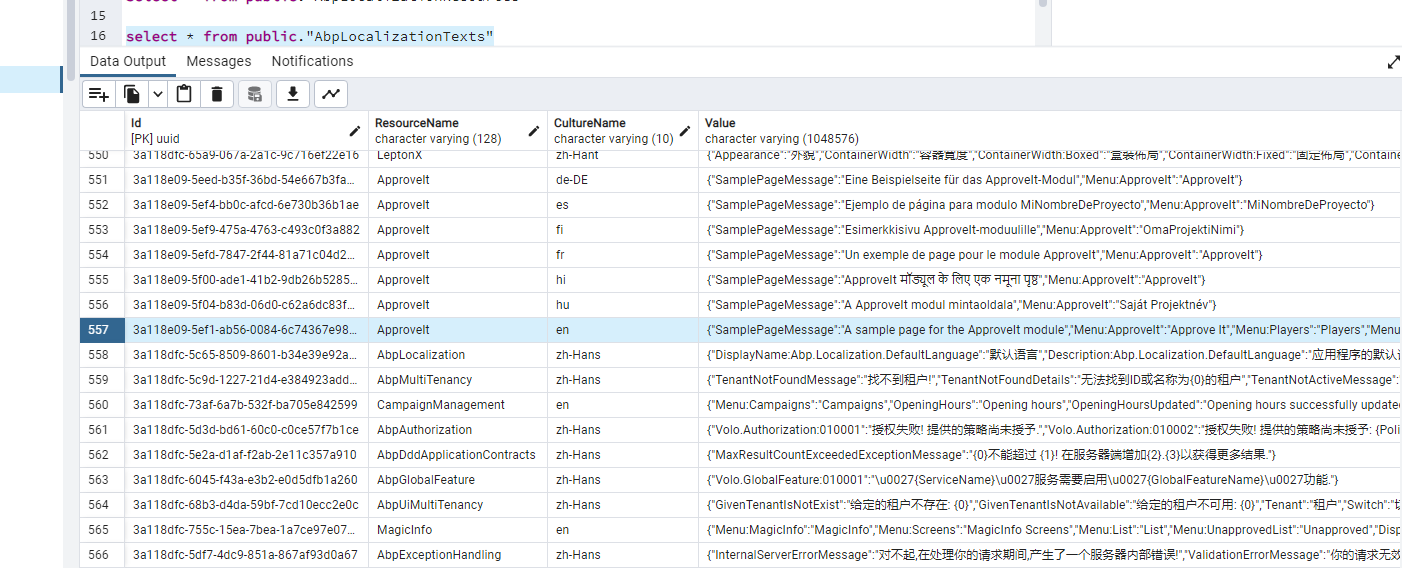This screenshot has height=568, width=1402.
Task: Select row 560 CampaignManagement resource cell
Action: (440, 405)
